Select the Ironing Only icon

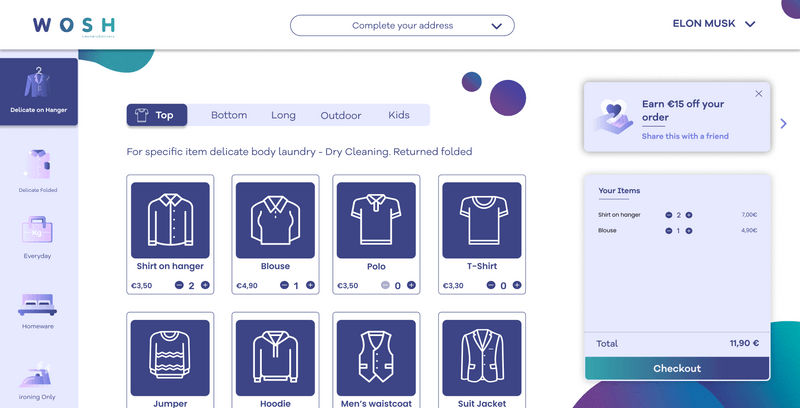click(36, 375)
